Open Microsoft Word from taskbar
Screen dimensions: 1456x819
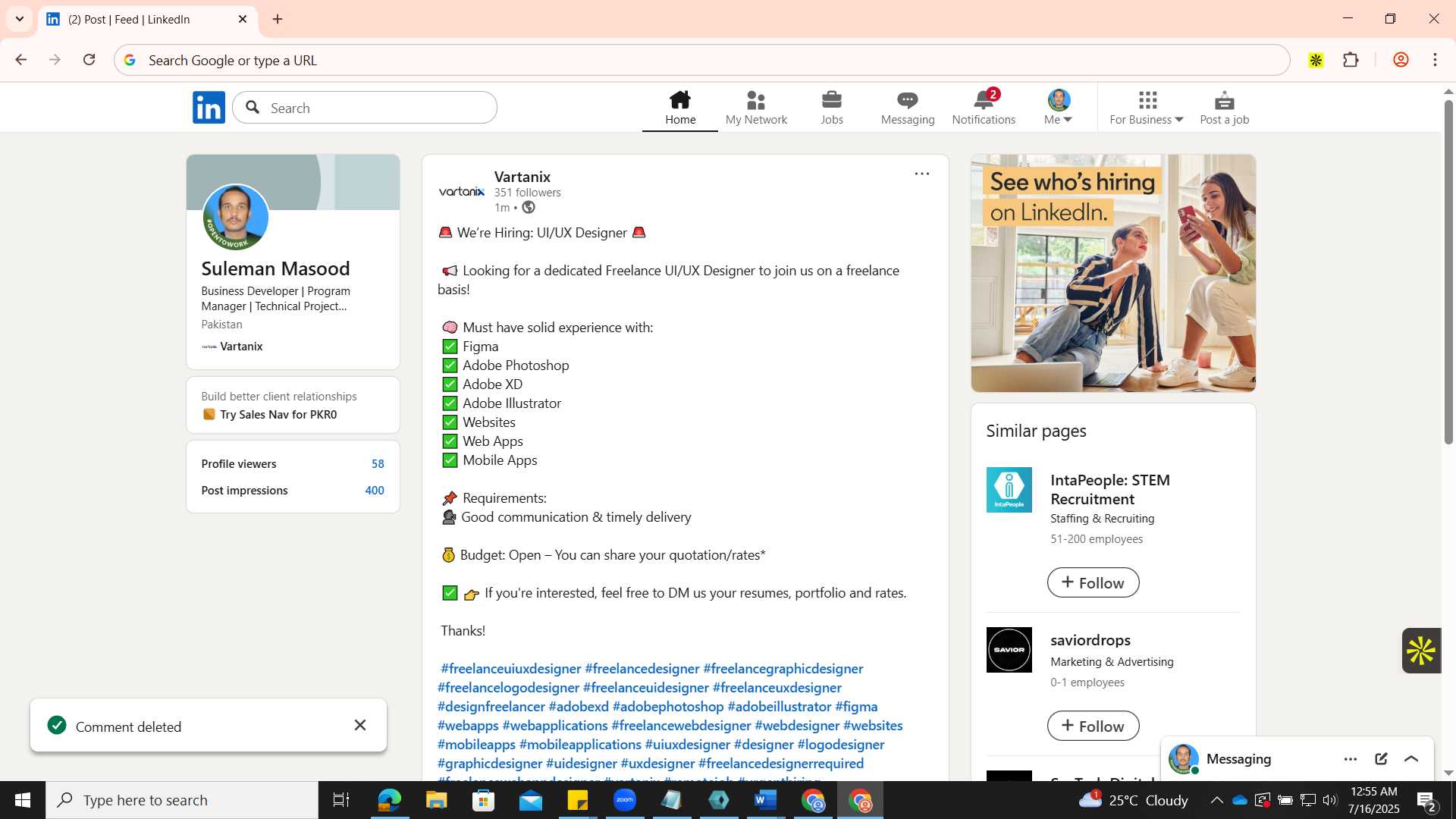(765, 800)
